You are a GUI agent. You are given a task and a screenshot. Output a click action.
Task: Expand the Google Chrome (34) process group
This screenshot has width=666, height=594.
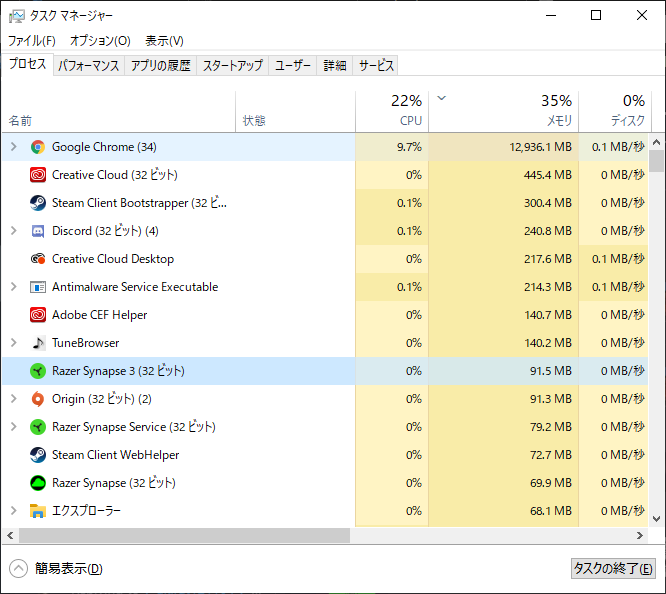14,147
